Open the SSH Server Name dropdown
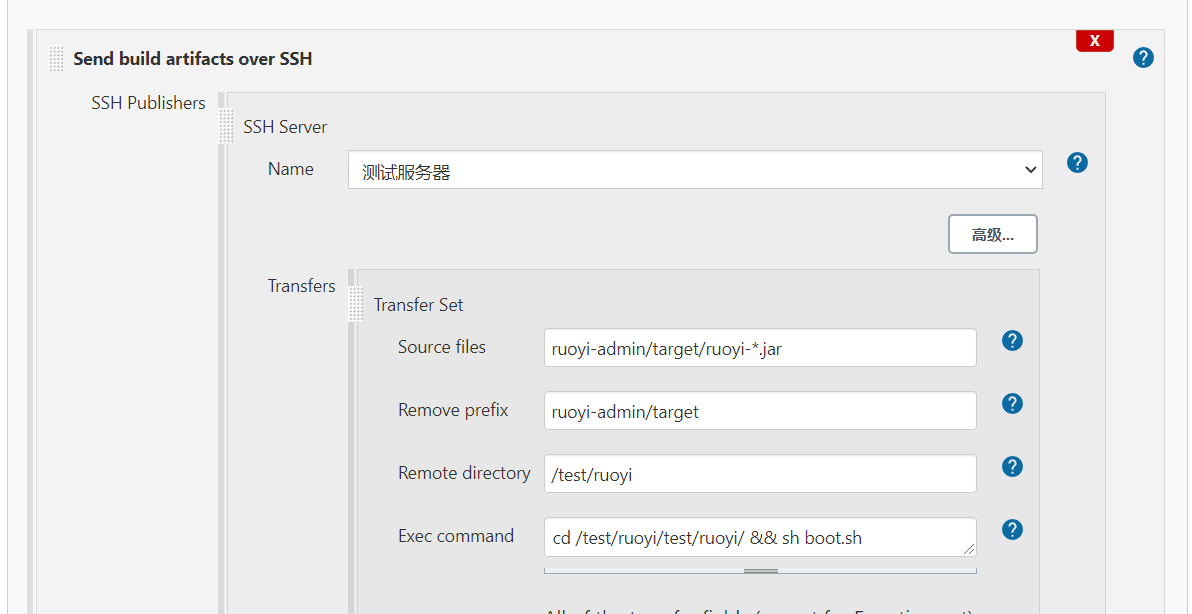This screenshot has height=614, width=1192. pos(695,169)
